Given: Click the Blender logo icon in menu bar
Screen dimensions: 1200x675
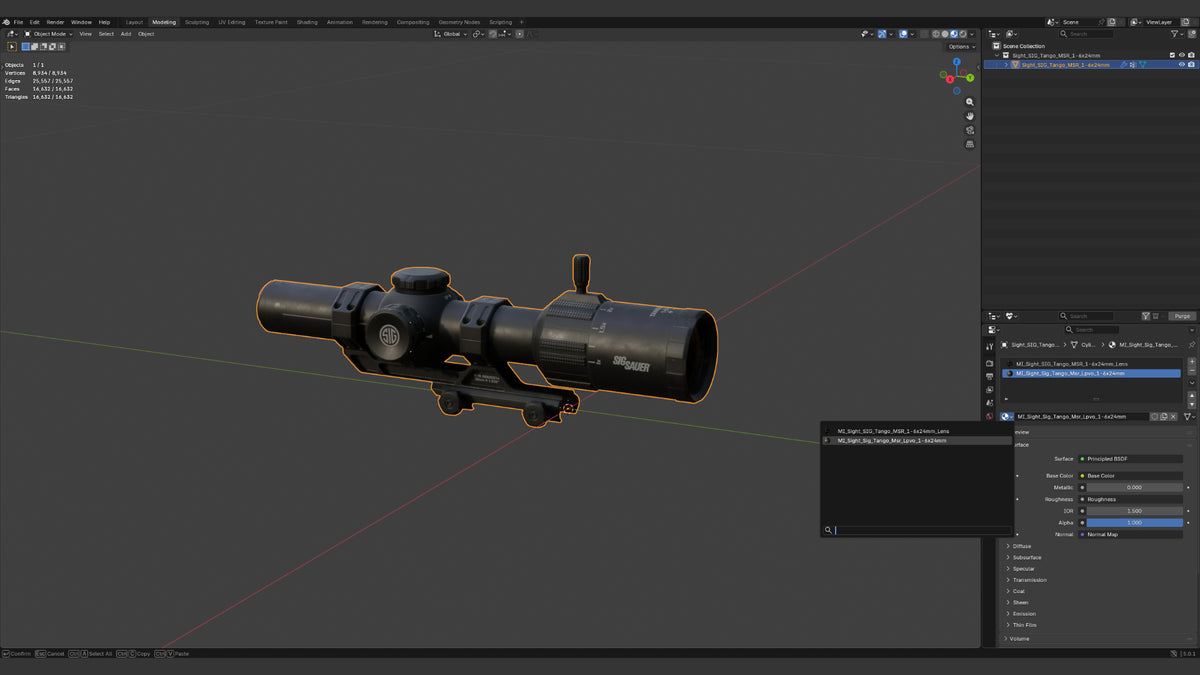Looking at the screenshot, I should (x=6, y=22).
